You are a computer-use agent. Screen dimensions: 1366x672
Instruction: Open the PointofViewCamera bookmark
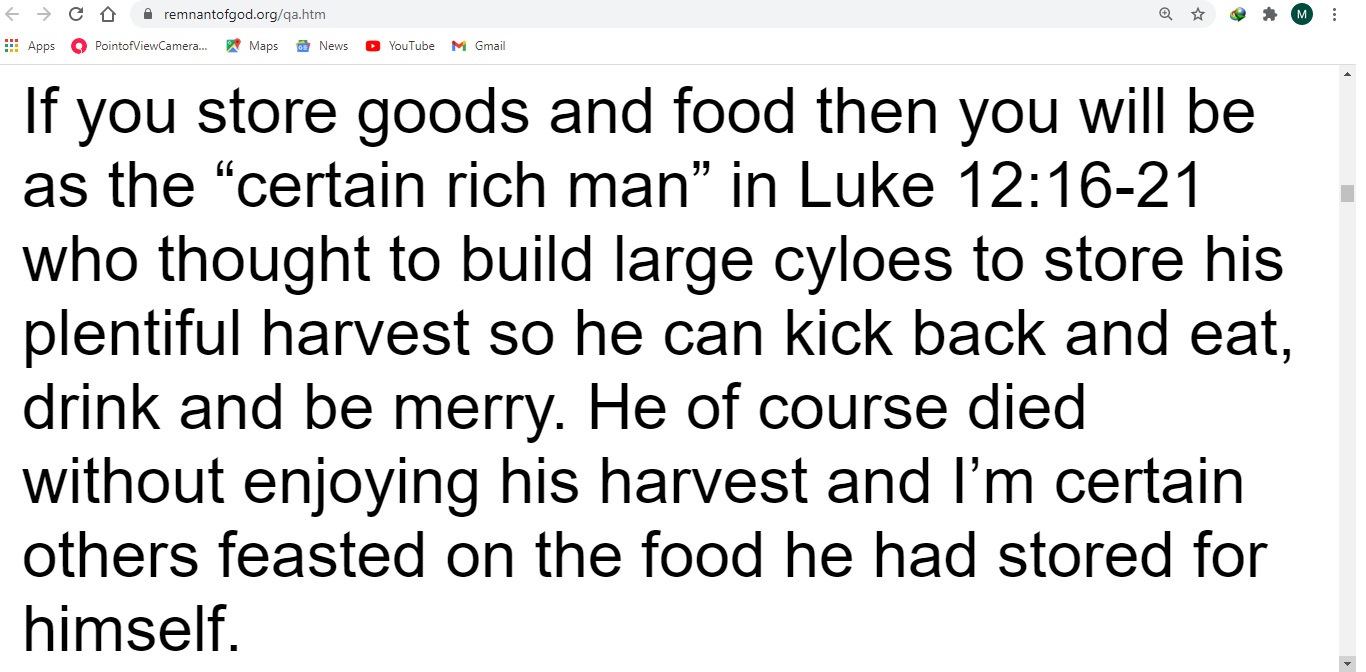pyautogui.click(x=140, y=46)
